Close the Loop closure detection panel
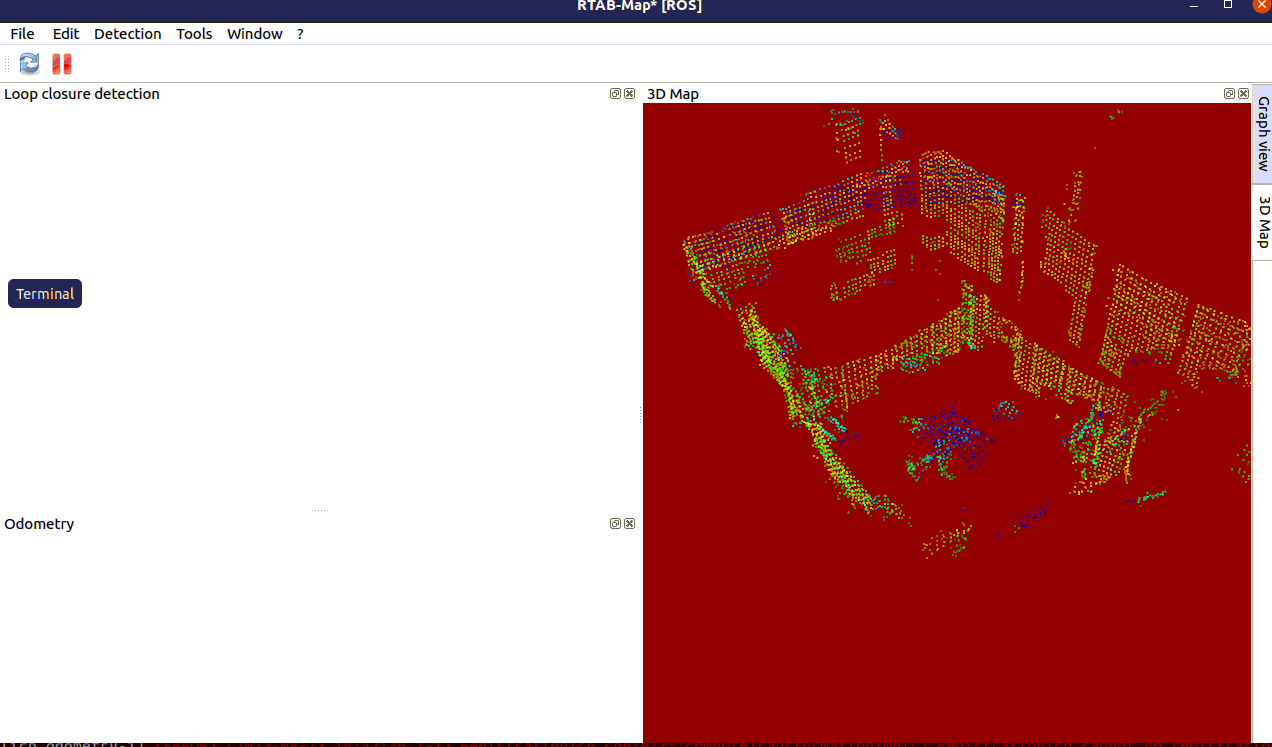1272x747 pixels. [629, 93]
